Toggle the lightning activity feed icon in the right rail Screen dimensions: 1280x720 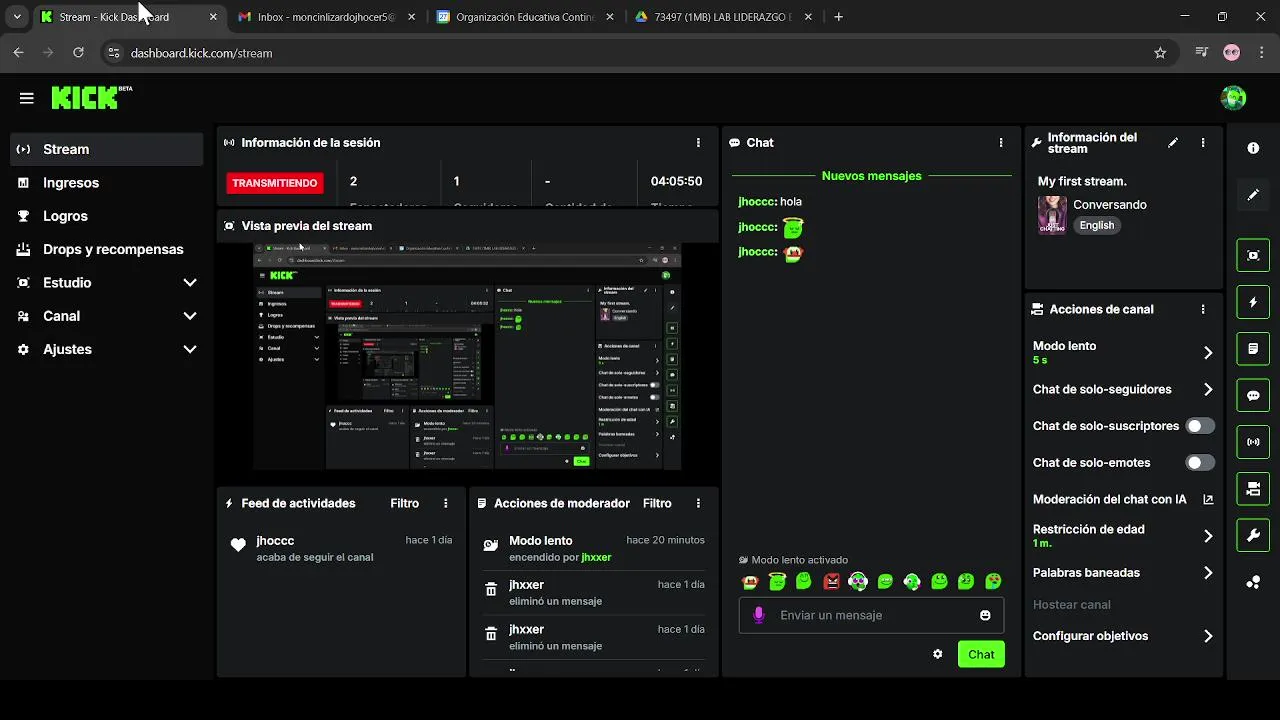coord(1253,302)
